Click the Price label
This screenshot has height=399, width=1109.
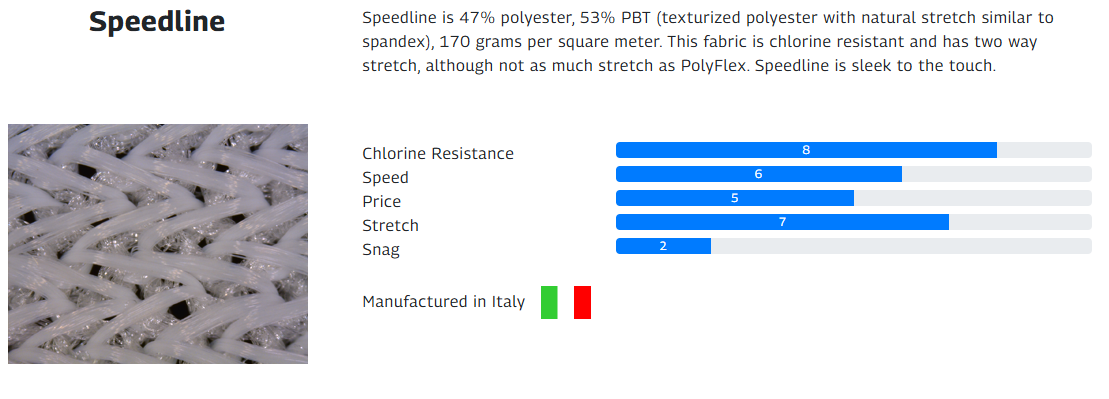[381, 202]
